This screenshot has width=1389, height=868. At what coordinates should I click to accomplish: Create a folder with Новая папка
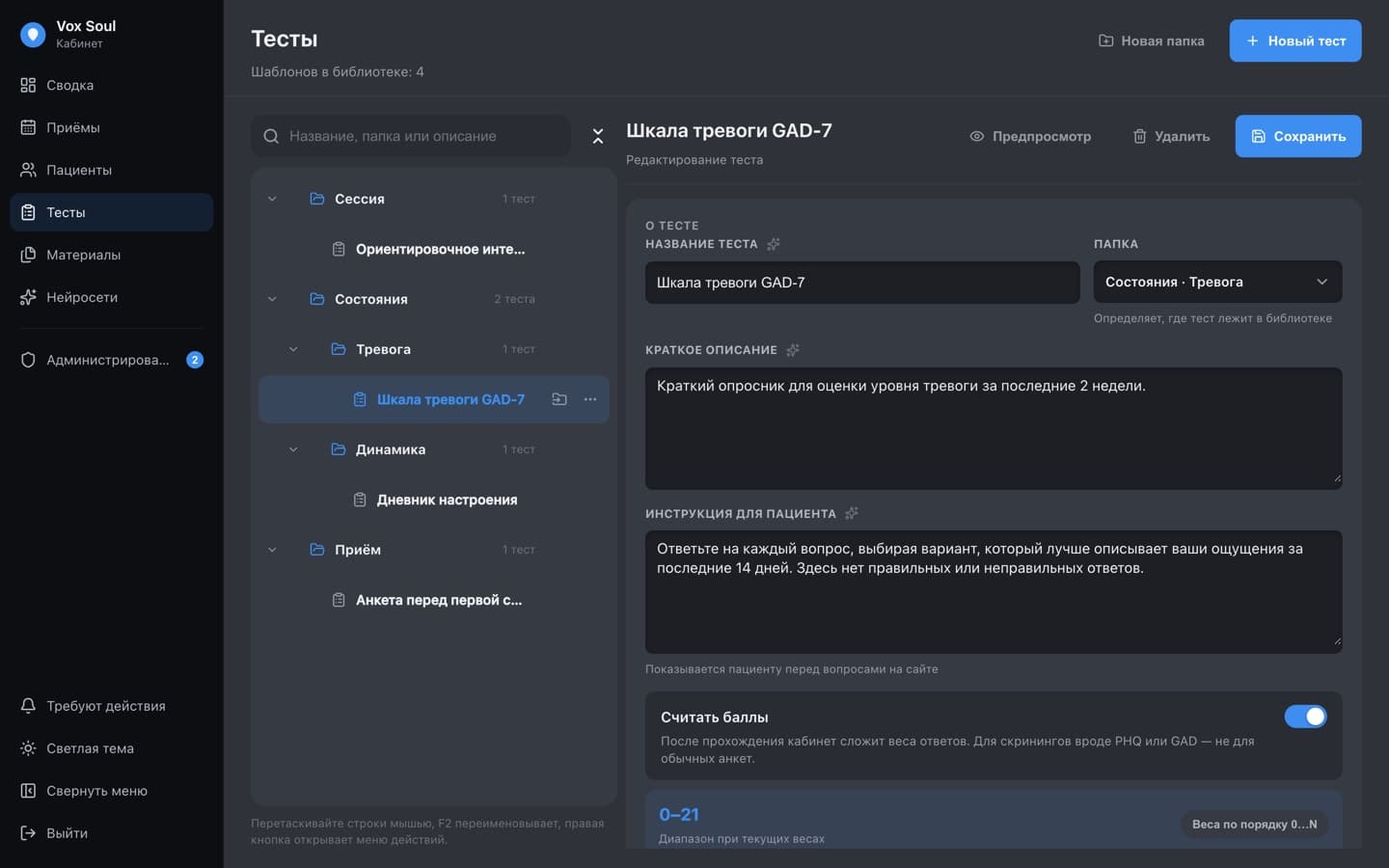point(1152,41)
